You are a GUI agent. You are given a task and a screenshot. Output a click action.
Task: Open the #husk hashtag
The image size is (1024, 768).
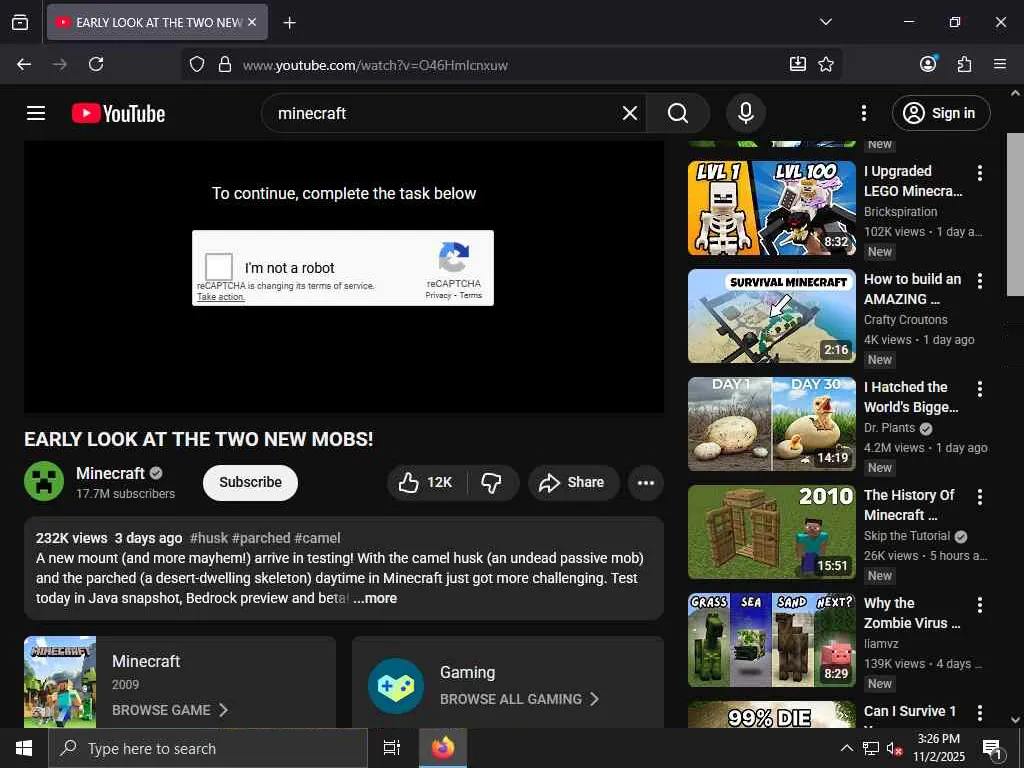tap(208, 538)
